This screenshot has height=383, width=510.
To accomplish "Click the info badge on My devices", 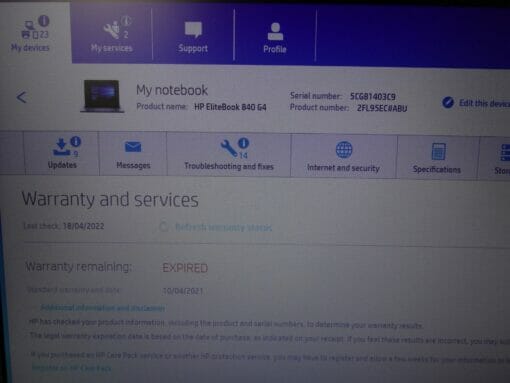I will (44, 21).
